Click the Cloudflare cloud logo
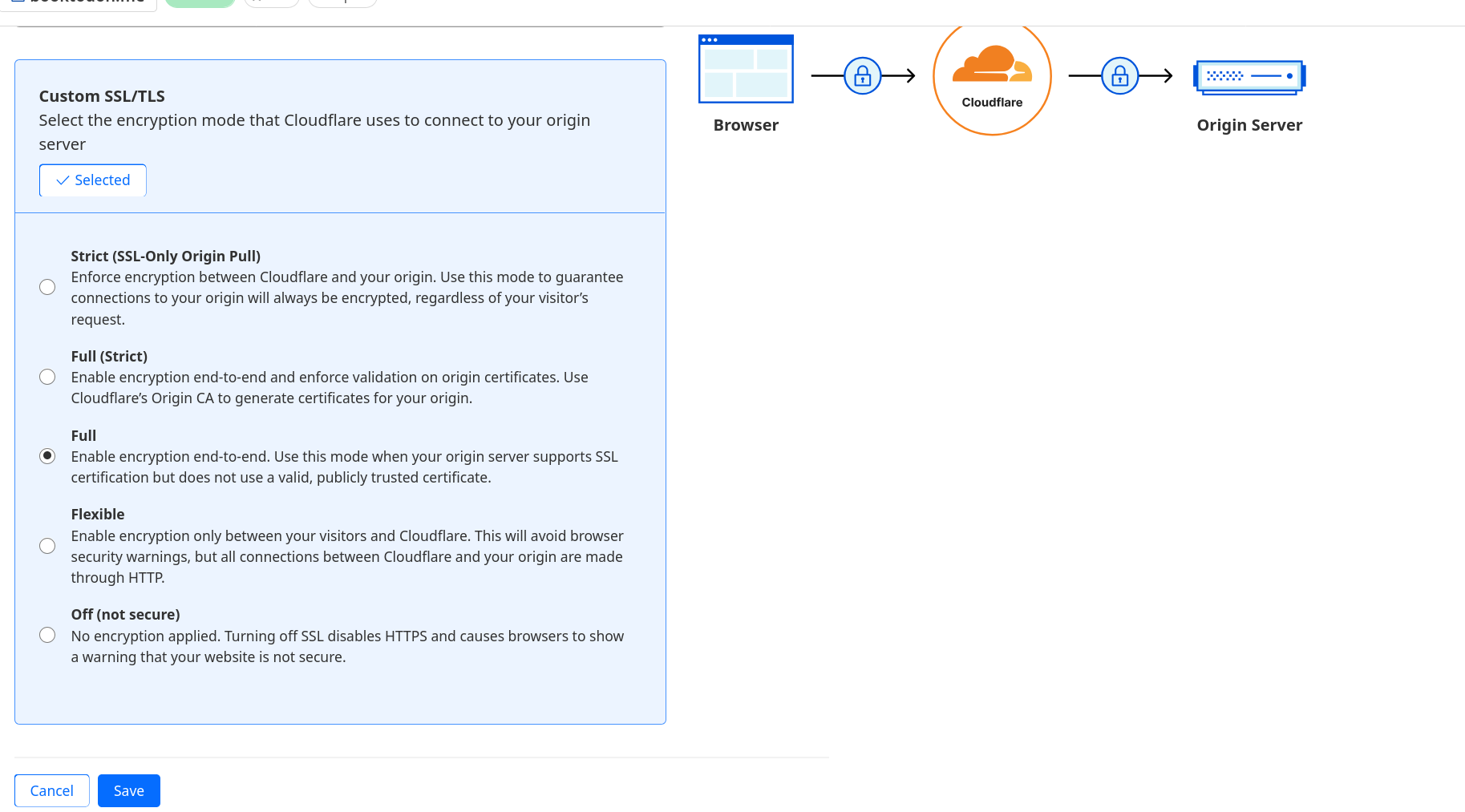Screen dimensions: 1465x812 (x=992, y=64)
